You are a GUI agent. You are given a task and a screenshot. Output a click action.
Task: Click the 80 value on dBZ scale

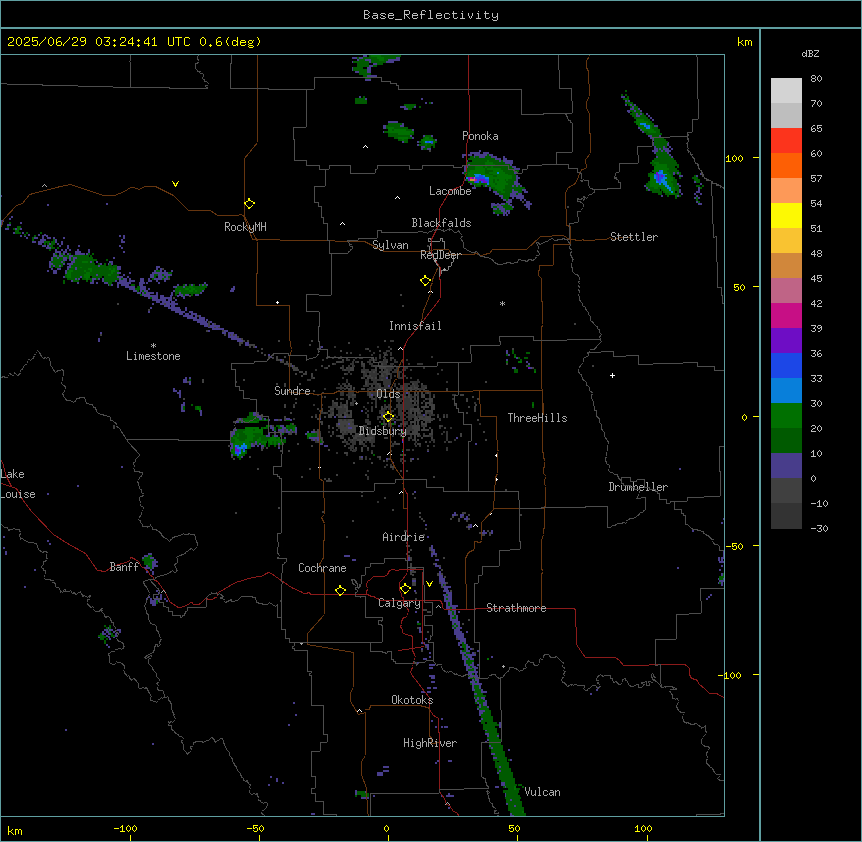(816, 79)
